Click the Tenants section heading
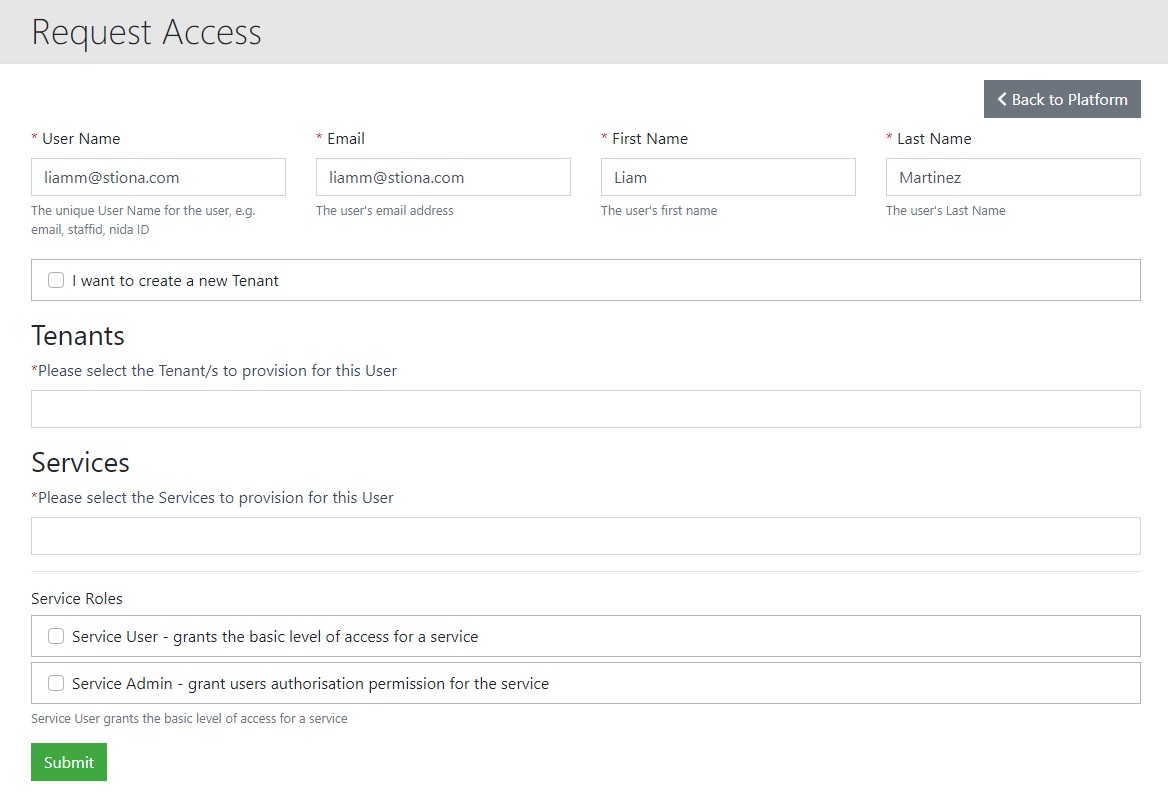Viewport: 1168px width, 796px height. pos(77,336)
